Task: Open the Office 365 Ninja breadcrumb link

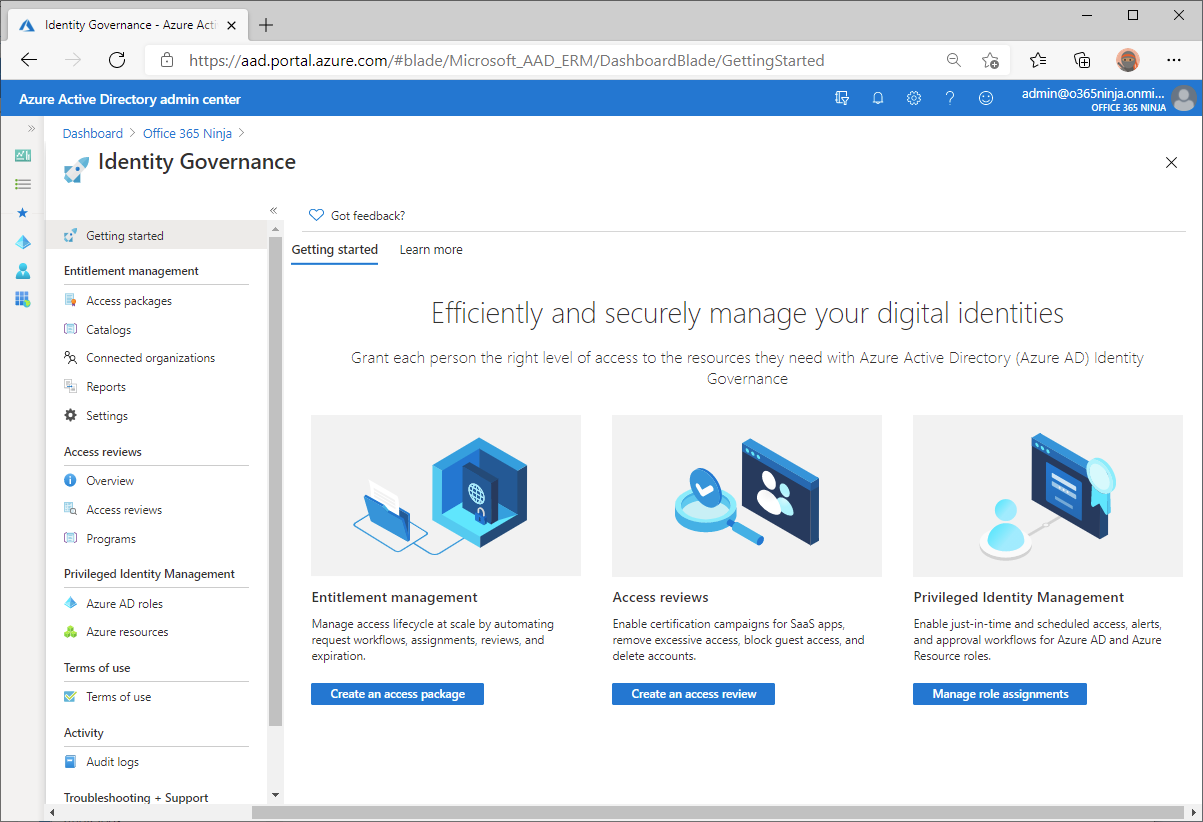Action: point(187,132)
